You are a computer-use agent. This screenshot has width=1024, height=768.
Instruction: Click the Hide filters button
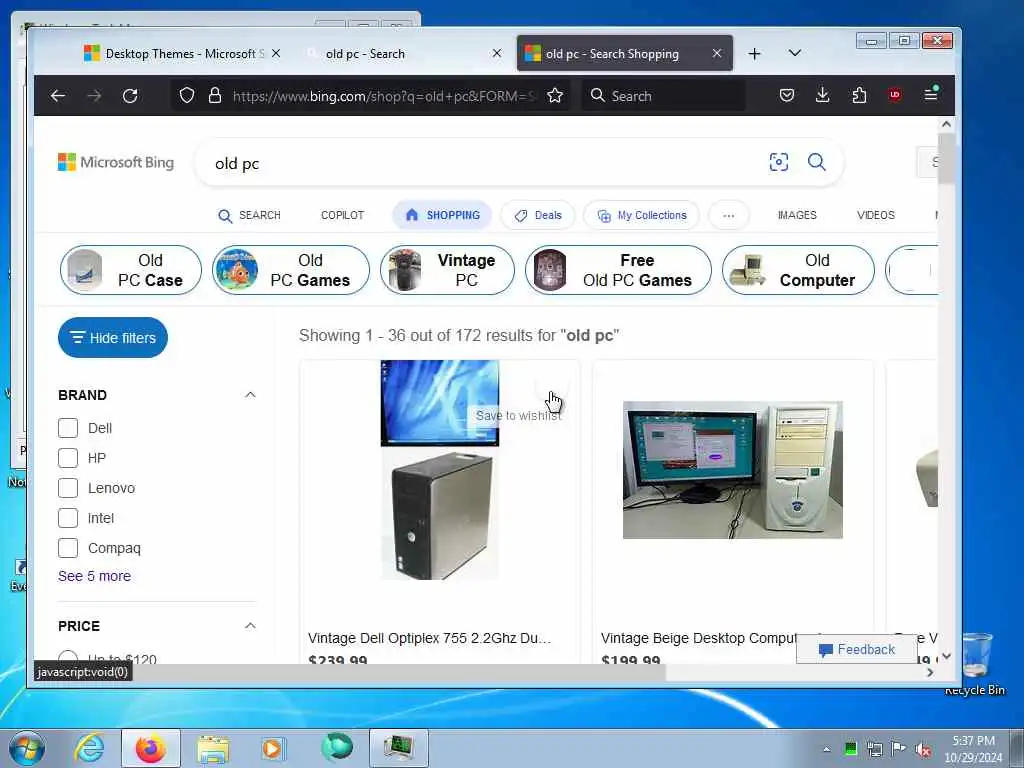[113, 338]
